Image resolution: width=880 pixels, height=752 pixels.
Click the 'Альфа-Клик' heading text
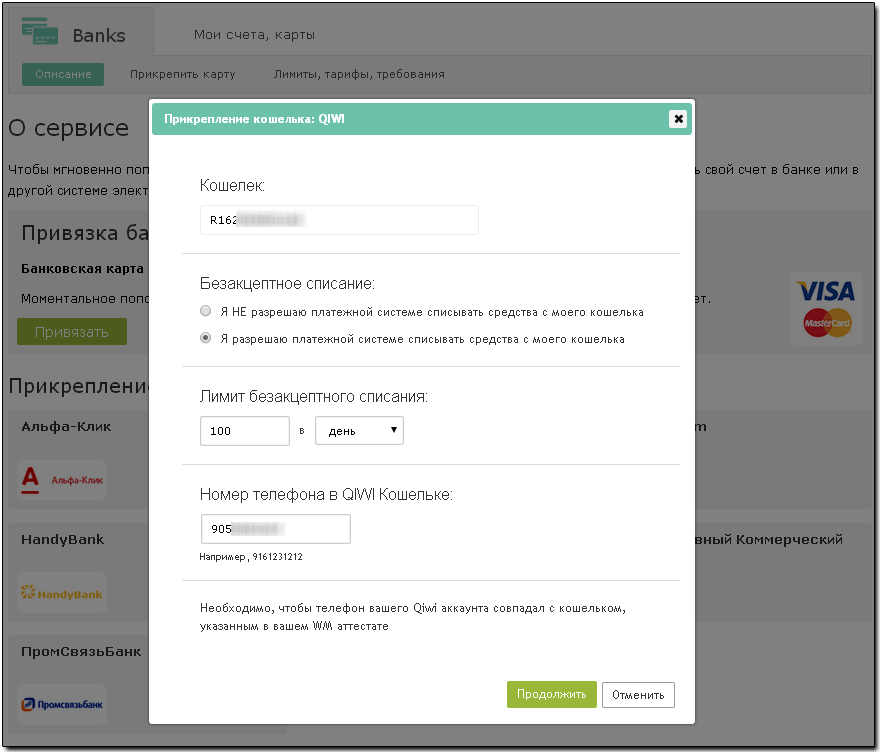(x=66, y=427)
